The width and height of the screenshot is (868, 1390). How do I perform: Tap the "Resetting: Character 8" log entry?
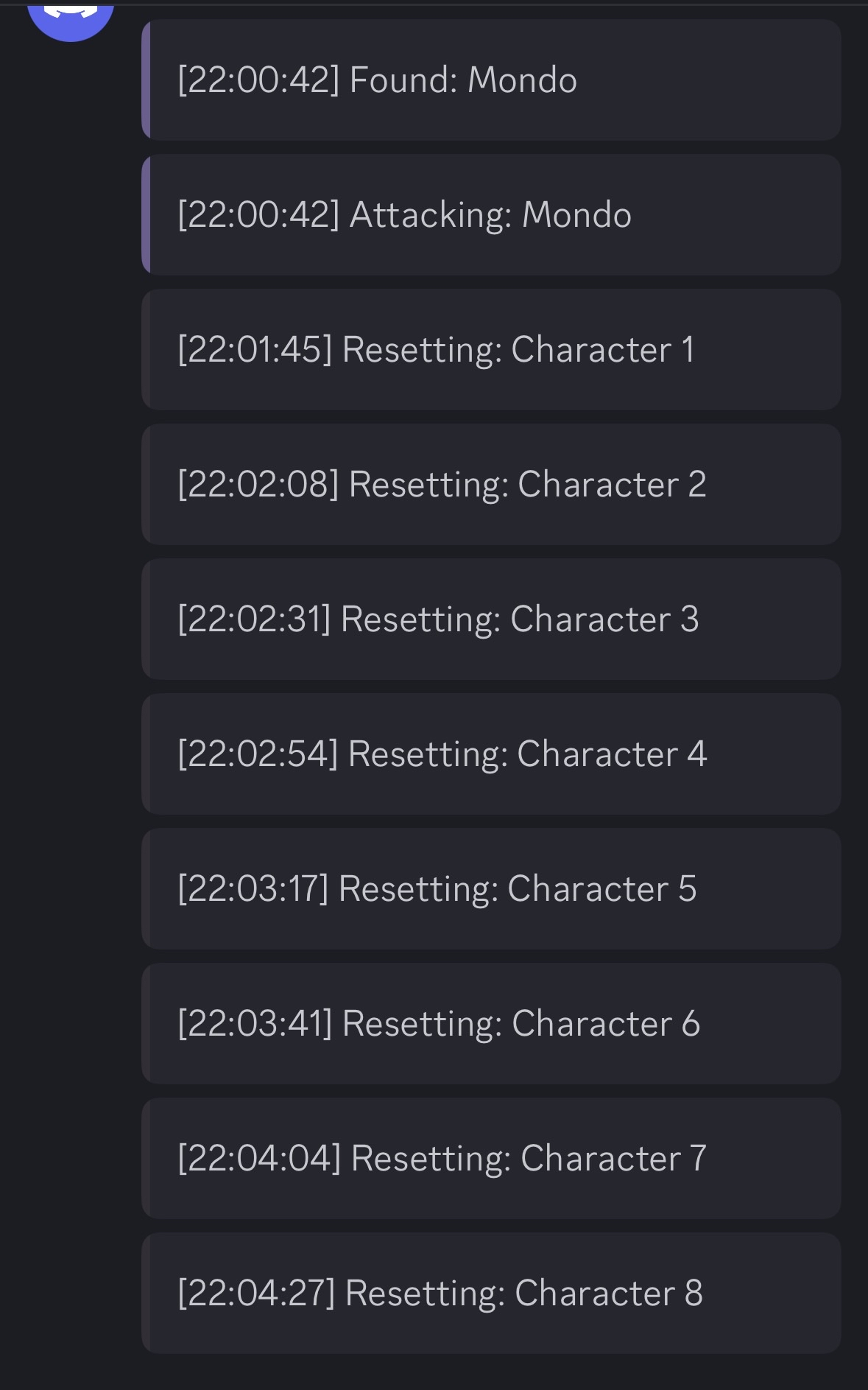click(x=490, y=1294)
